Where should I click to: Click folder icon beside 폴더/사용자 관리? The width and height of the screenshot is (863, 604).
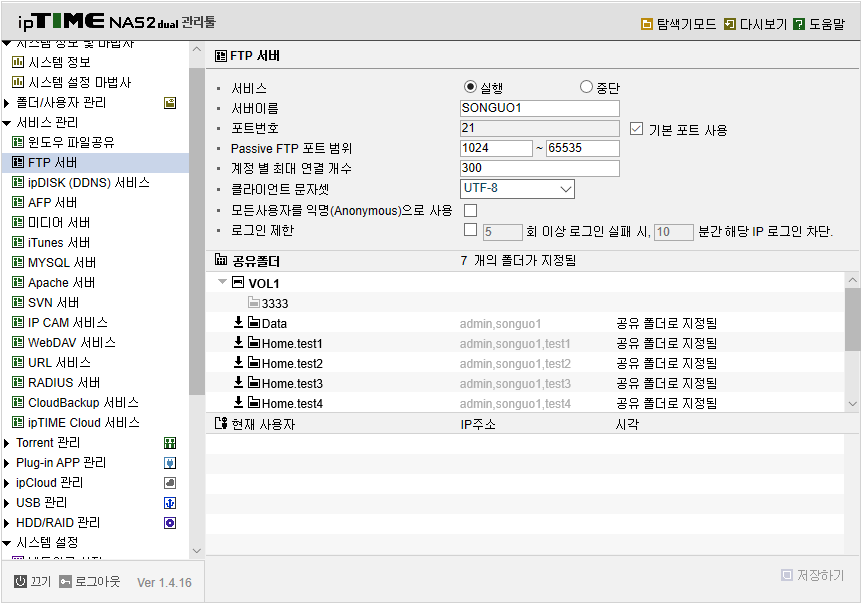pos(170,103)
